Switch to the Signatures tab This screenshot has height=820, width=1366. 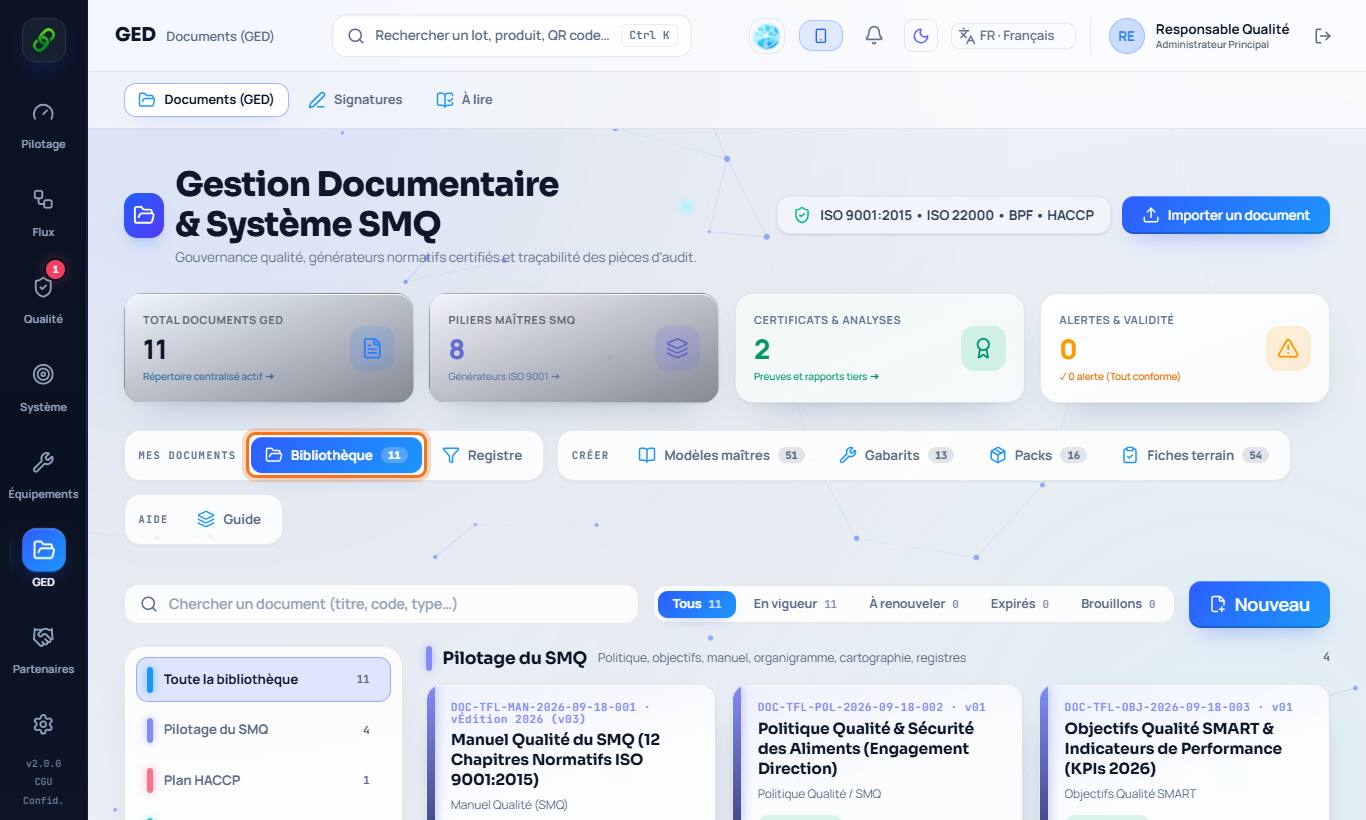point(355,100)
